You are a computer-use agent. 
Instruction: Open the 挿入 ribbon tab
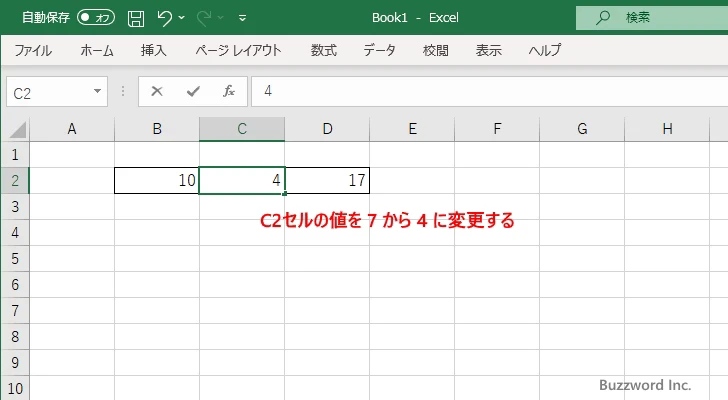point(153,50)
